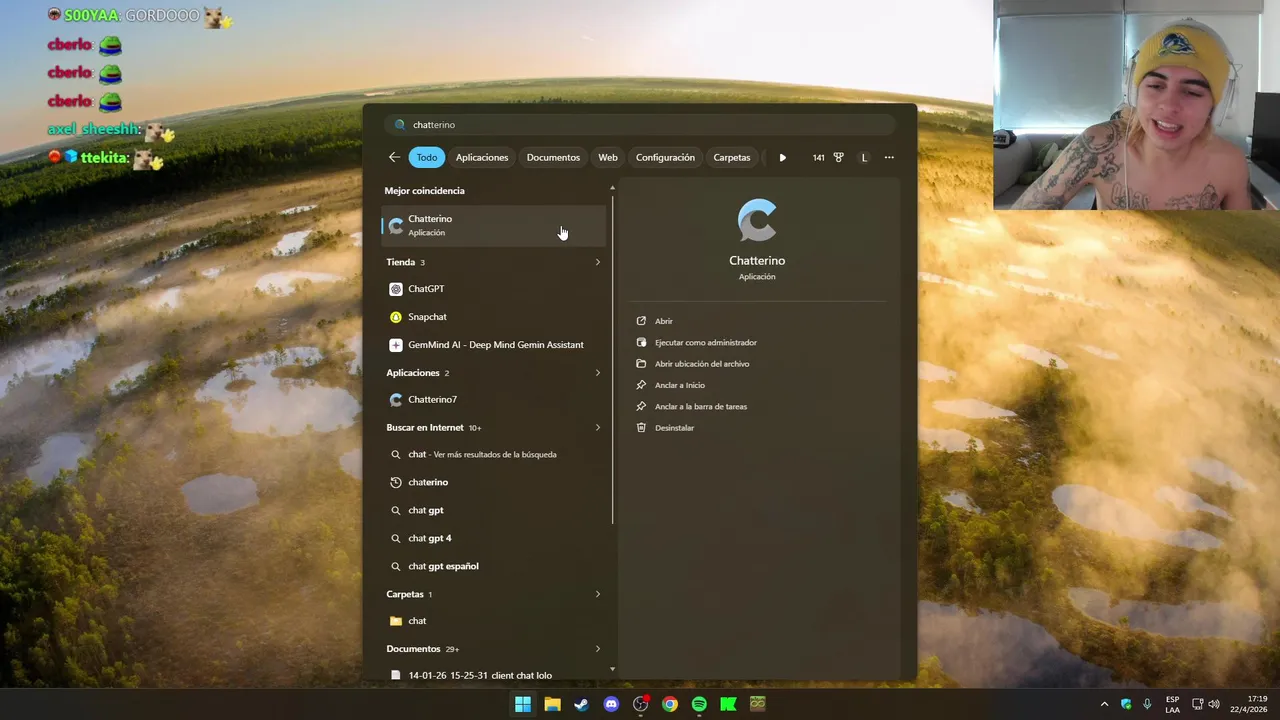
Task: Open the ESP LAA language switcher
Action: (1172, 704)
